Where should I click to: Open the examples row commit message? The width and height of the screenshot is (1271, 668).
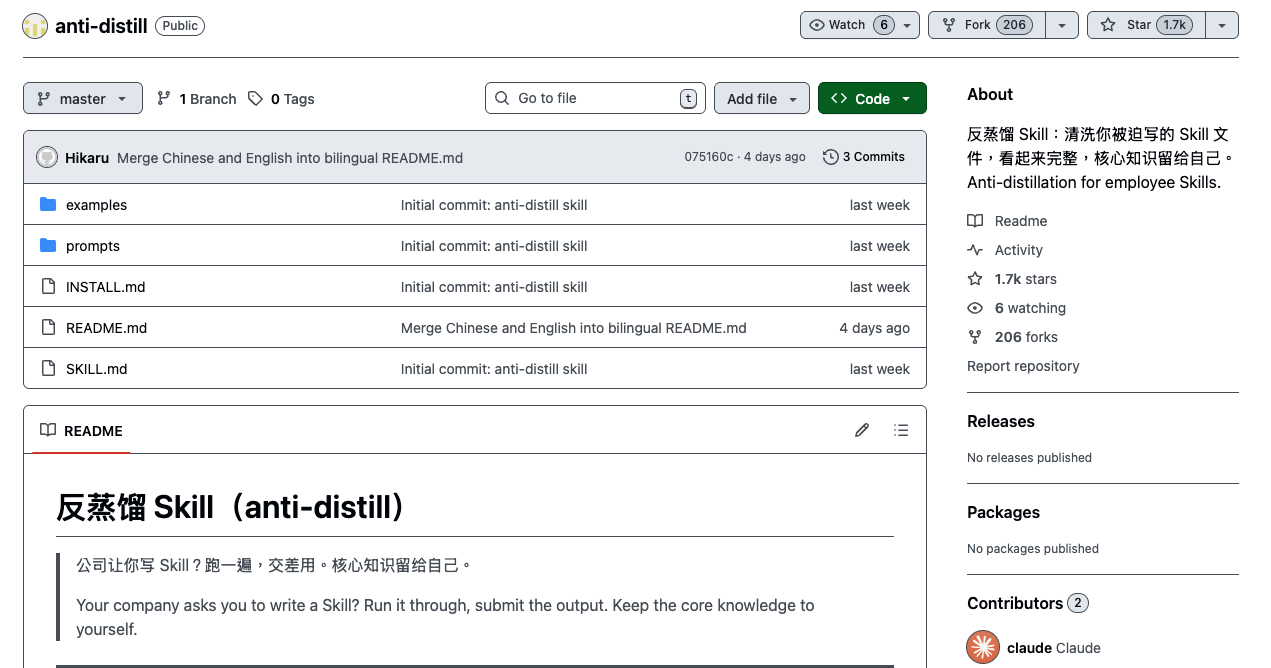pos(494,205)
